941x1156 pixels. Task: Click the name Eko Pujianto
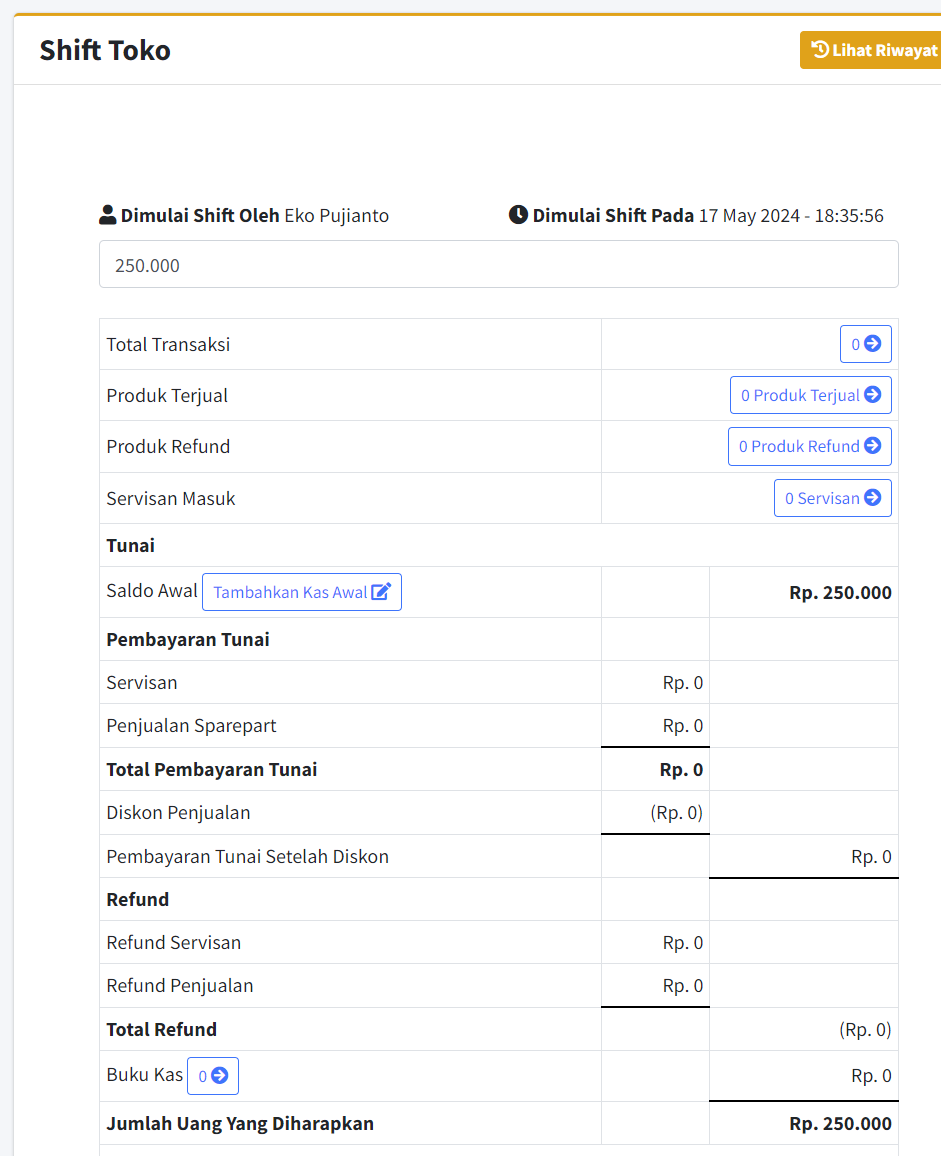pyautogui.click(x=336, y=215)
